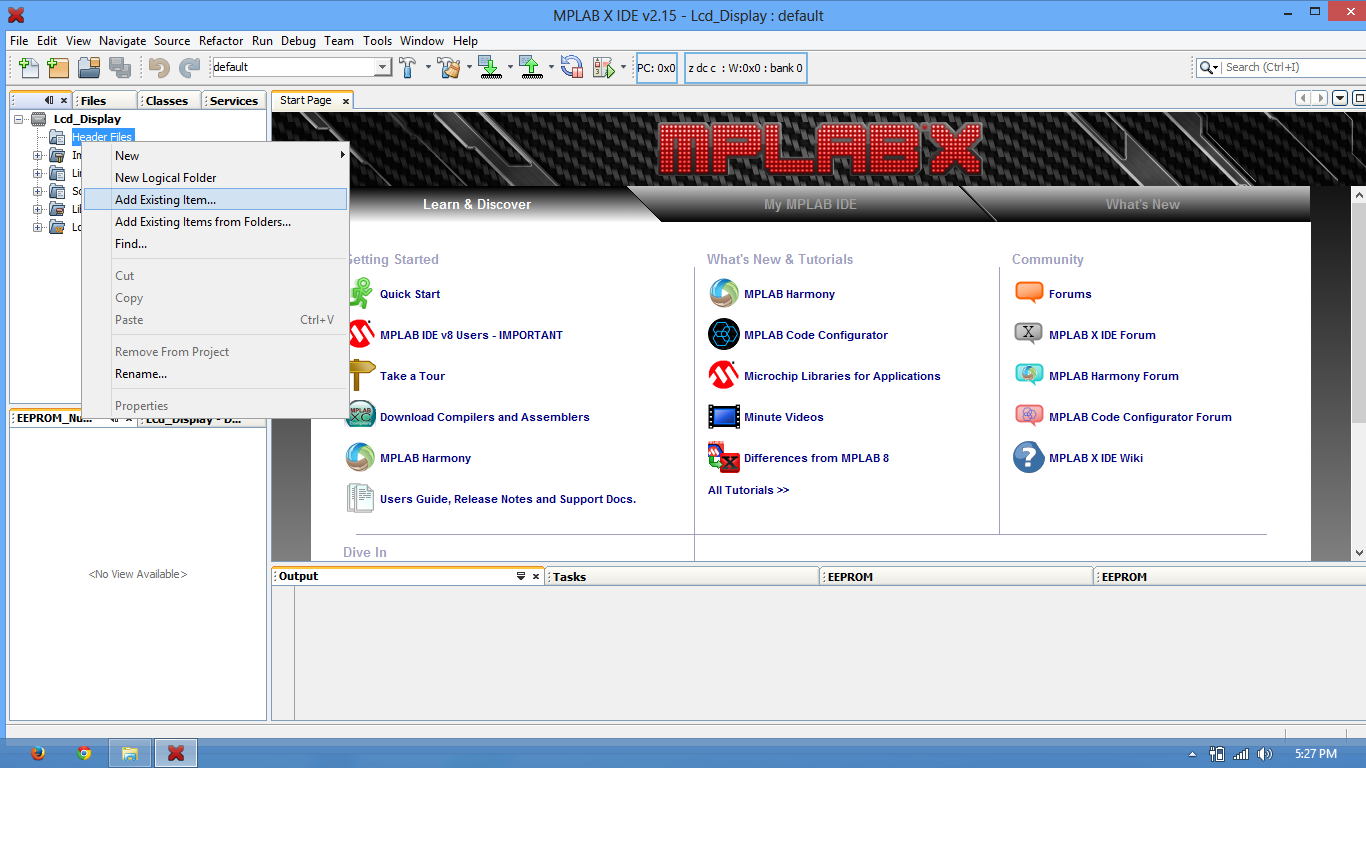The width and height of the screenshot is (1366, 846).
Task: Click the MPLAB Code Configurator hexagon icon
Action: pos(723,334)
